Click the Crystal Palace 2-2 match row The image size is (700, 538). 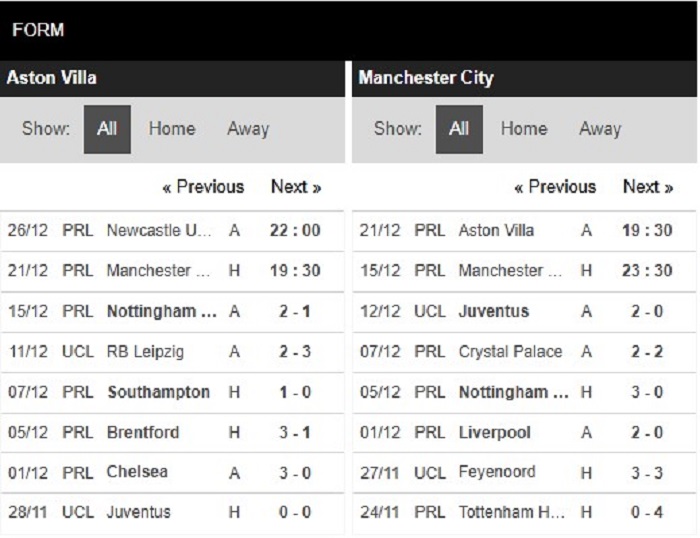[x=524, y=352]
